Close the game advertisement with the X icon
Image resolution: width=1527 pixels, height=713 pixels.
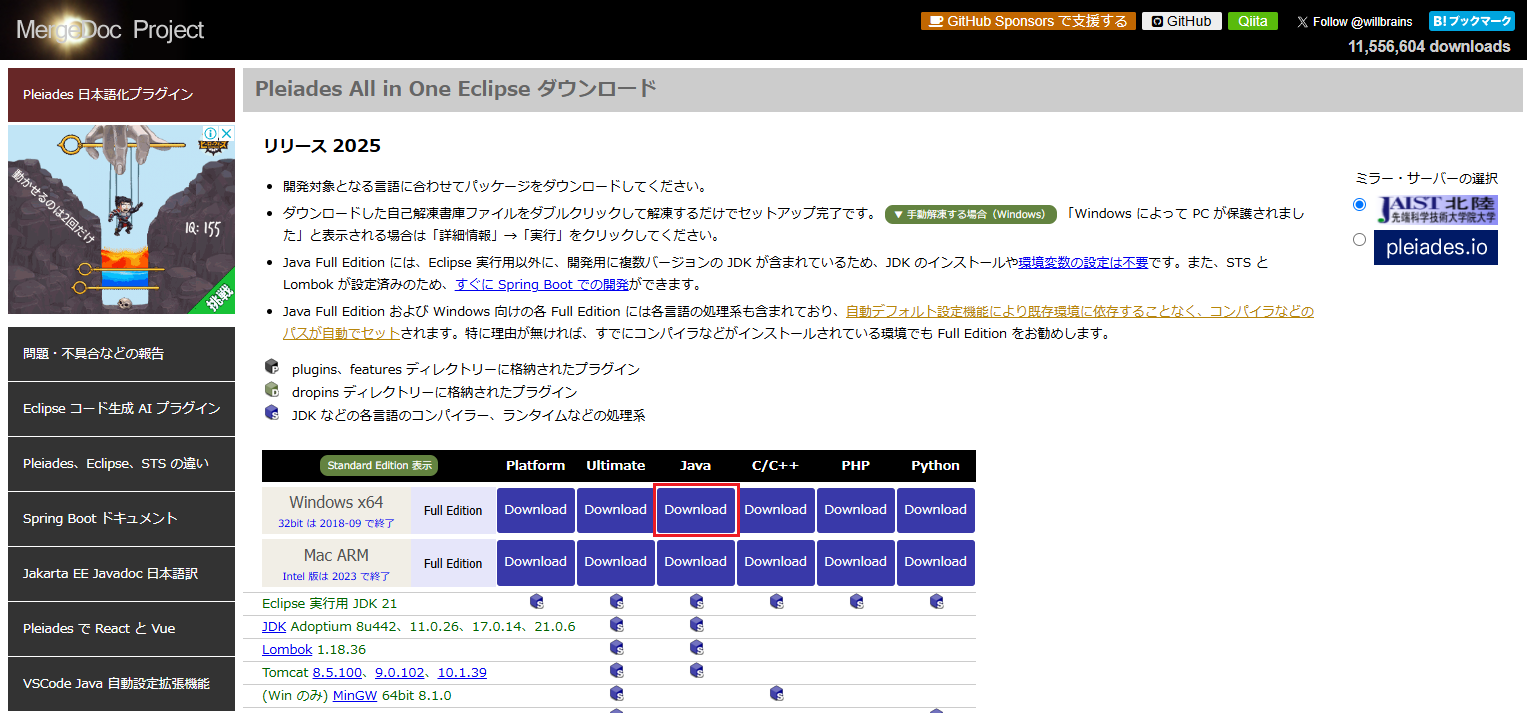(x=226, y=133)
